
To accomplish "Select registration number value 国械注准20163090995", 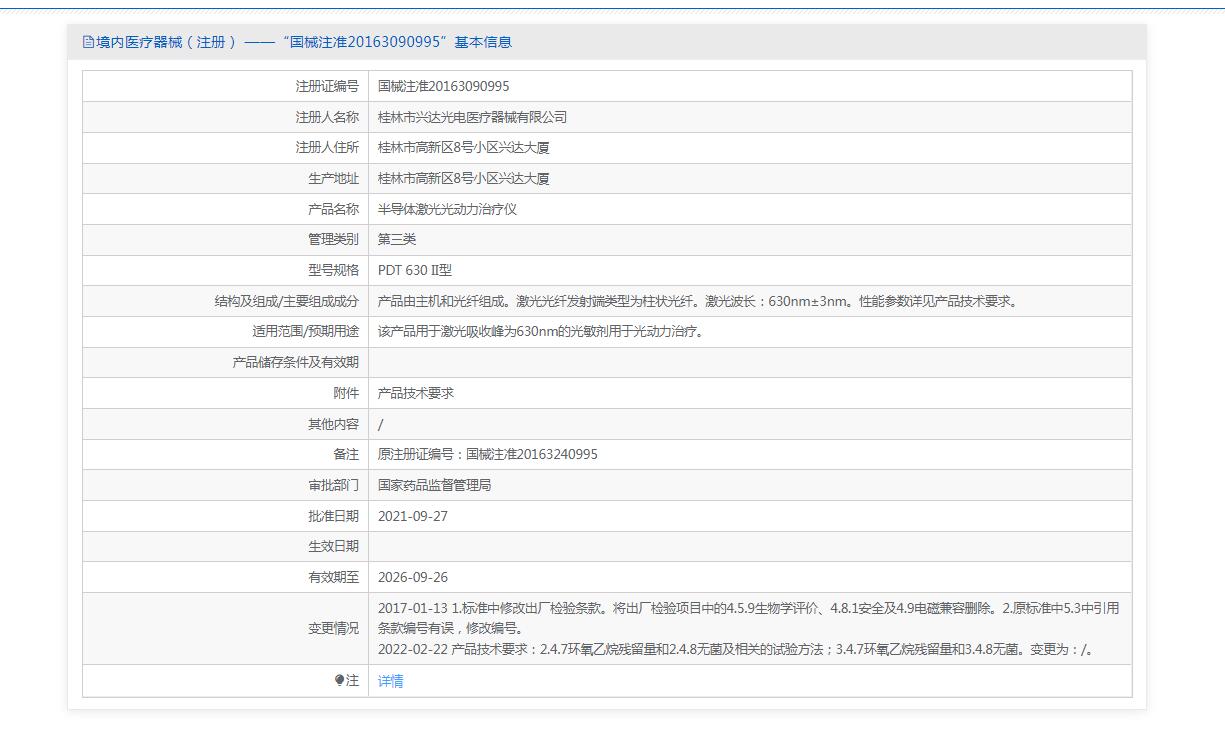I will click(x=443, y=86).
